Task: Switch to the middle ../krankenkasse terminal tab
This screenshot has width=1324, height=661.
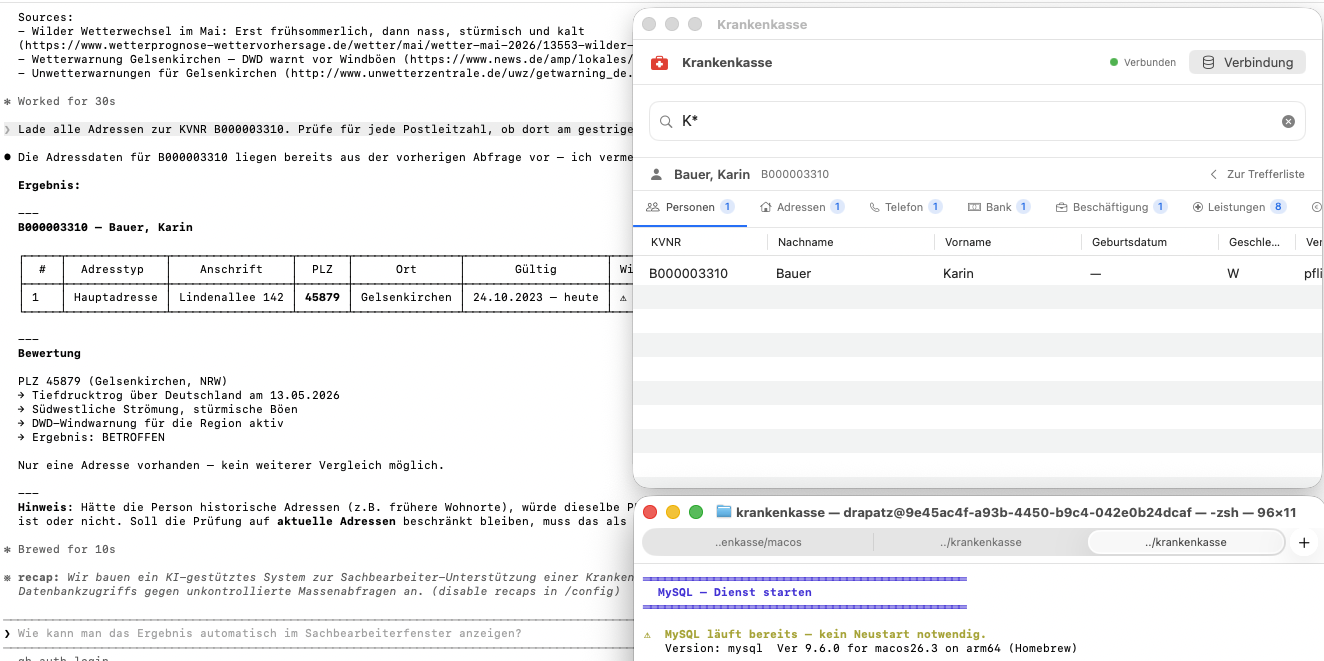Action: [x=980, y=542]
